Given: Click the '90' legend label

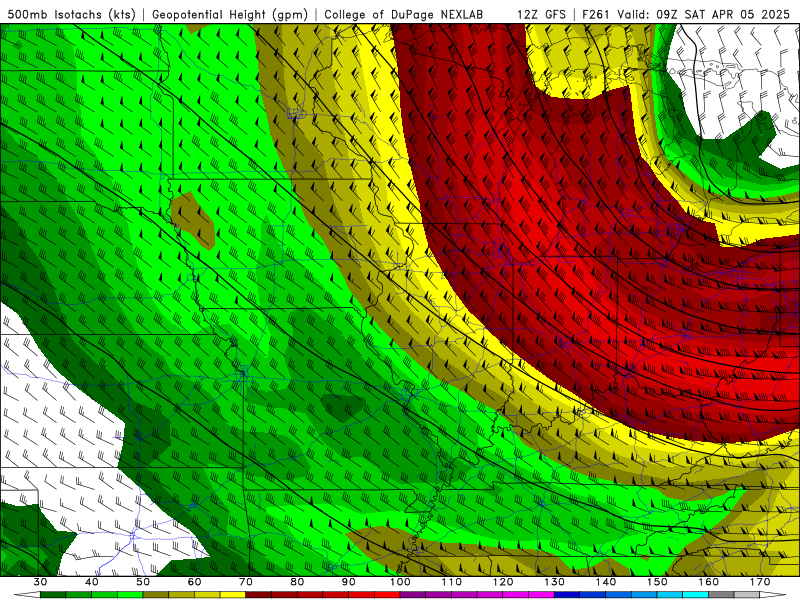Looking at the screenshot, I should [x=348, y=582].
